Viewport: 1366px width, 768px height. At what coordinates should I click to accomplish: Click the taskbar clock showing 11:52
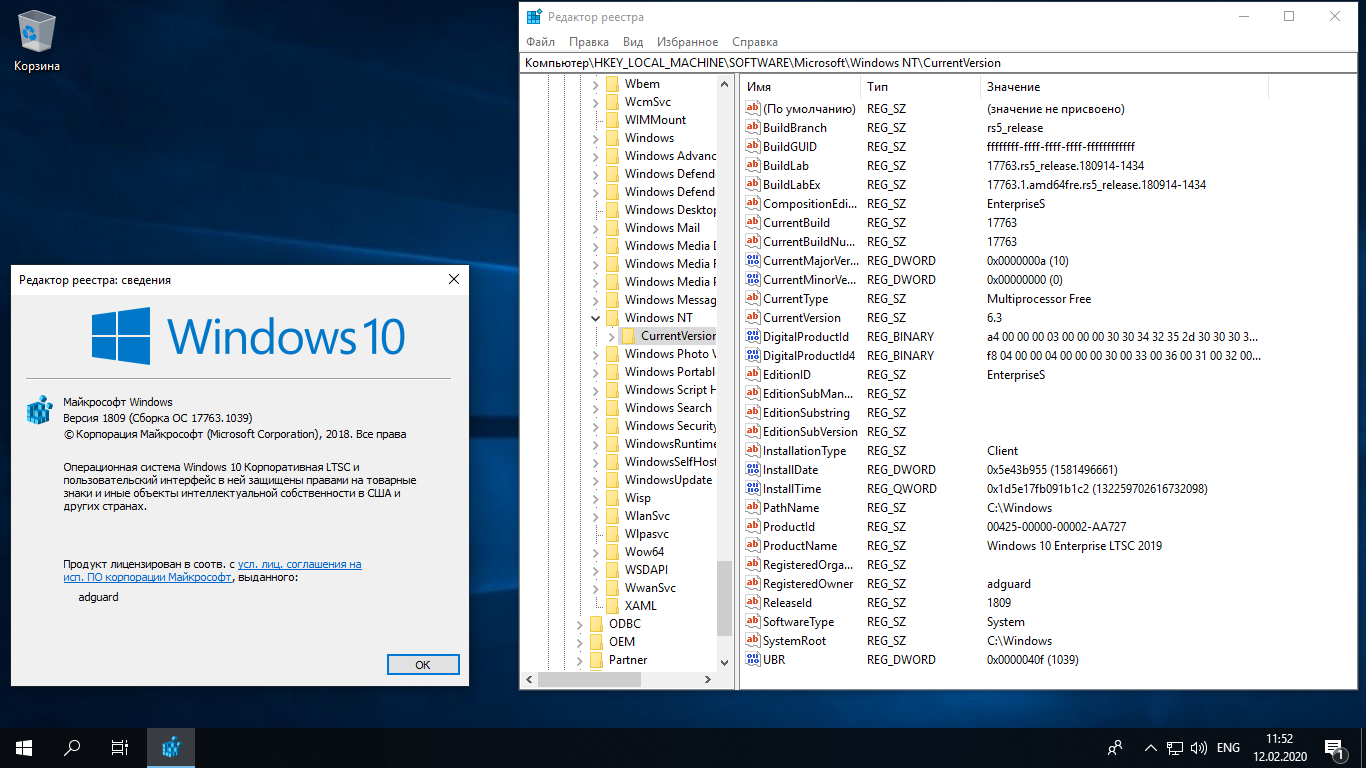click(1278, 747)
